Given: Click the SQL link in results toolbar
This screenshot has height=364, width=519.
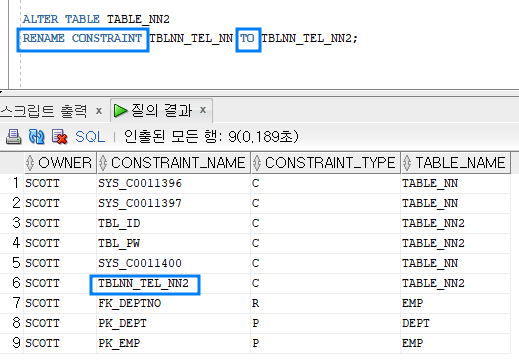Looking at the screenshot, I should coord(90,137).
